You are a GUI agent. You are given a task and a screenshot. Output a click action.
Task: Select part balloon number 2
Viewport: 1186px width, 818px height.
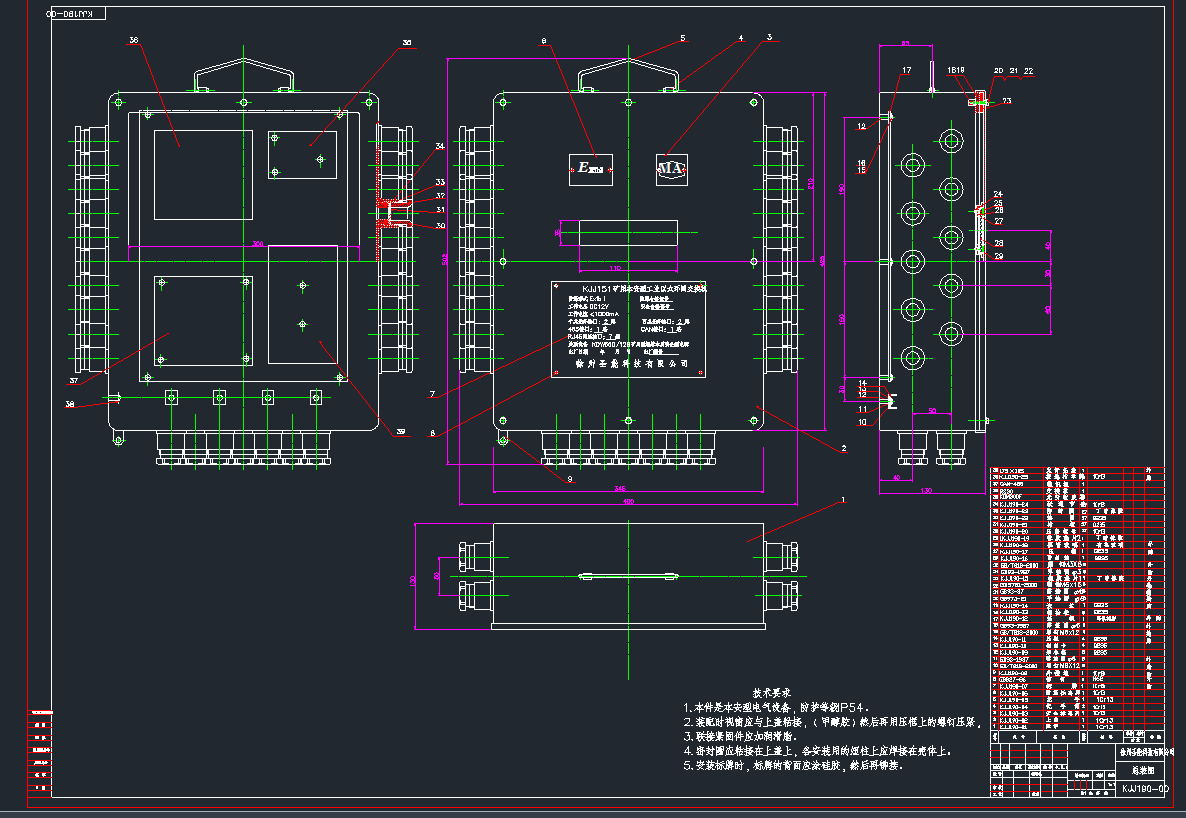(x=844, y=449)
